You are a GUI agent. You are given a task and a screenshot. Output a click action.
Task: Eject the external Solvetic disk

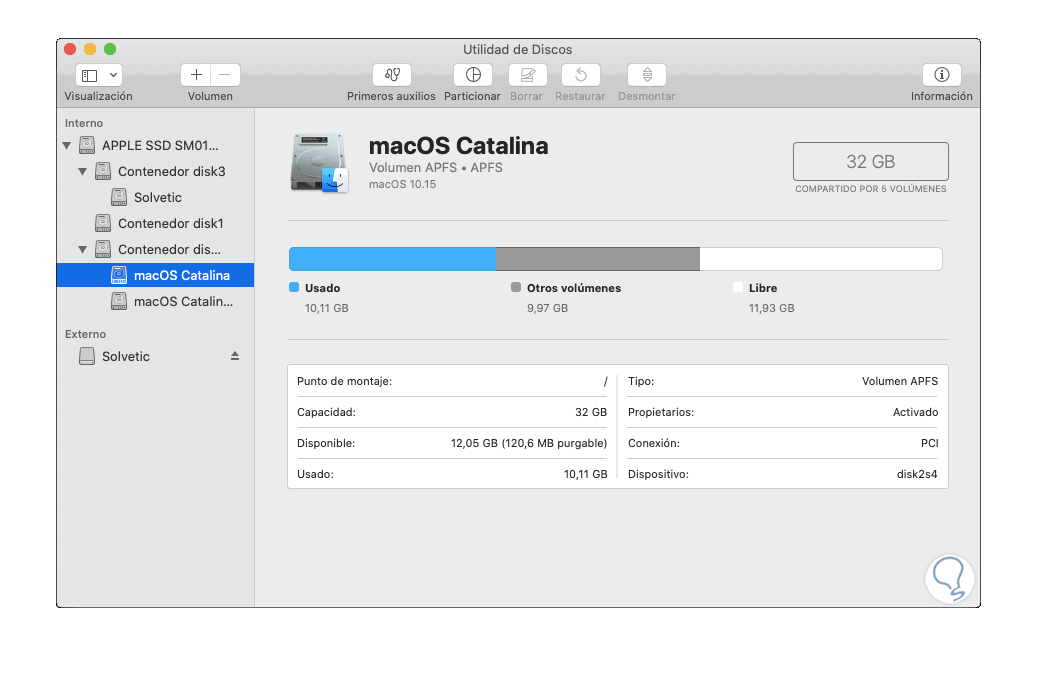click(235, 356)
